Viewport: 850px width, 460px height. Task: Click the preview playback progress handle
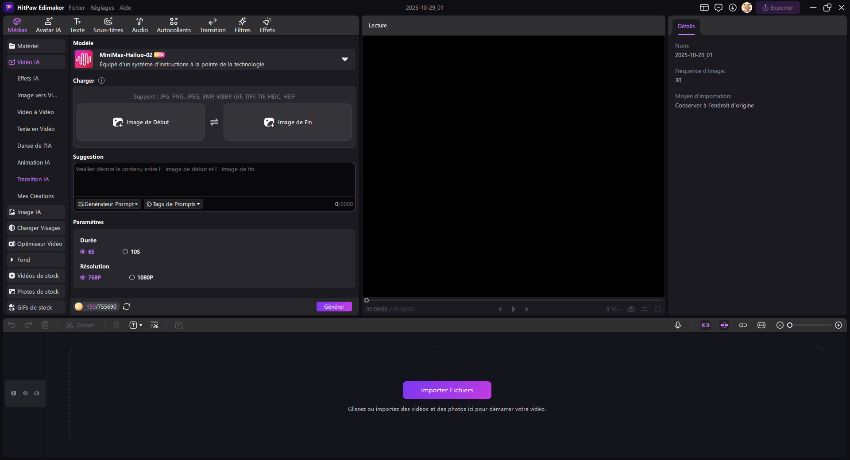click(x=366, y=300)
